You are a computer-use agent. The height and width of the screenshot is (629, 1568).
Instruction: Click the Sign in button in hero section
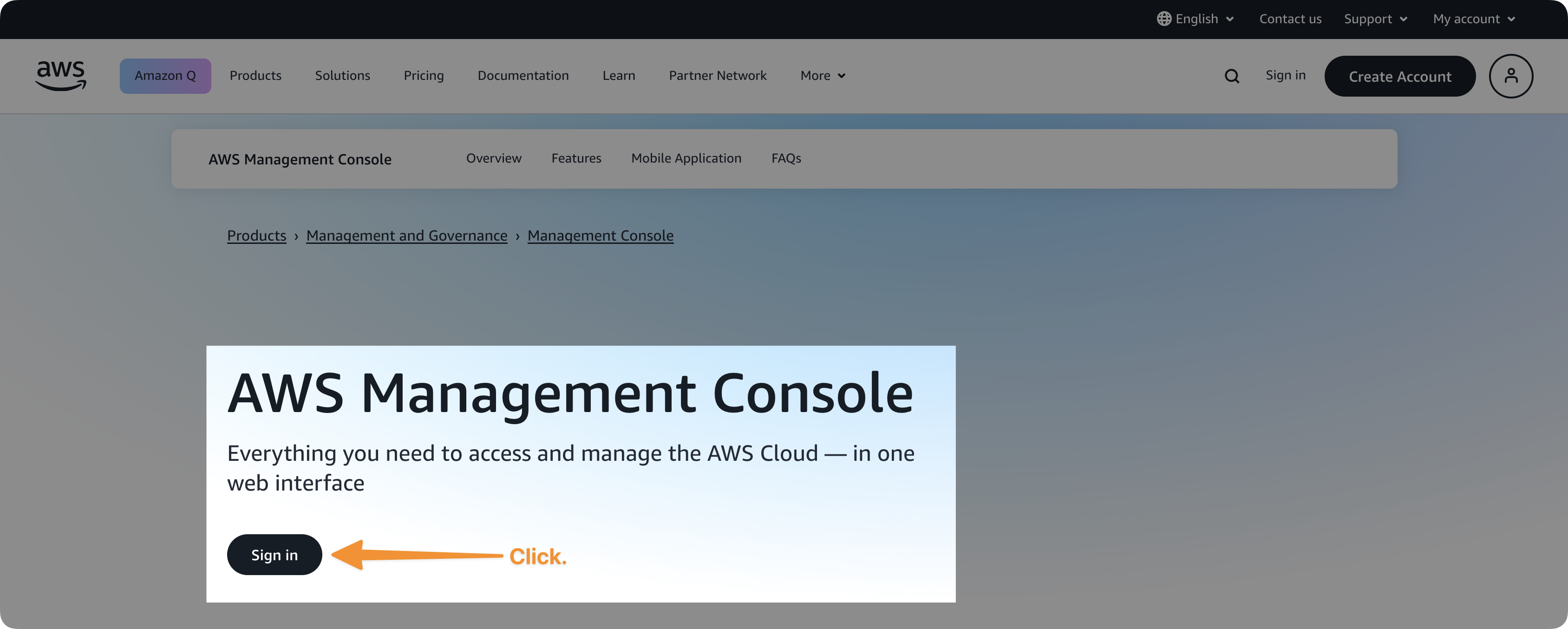274,554
